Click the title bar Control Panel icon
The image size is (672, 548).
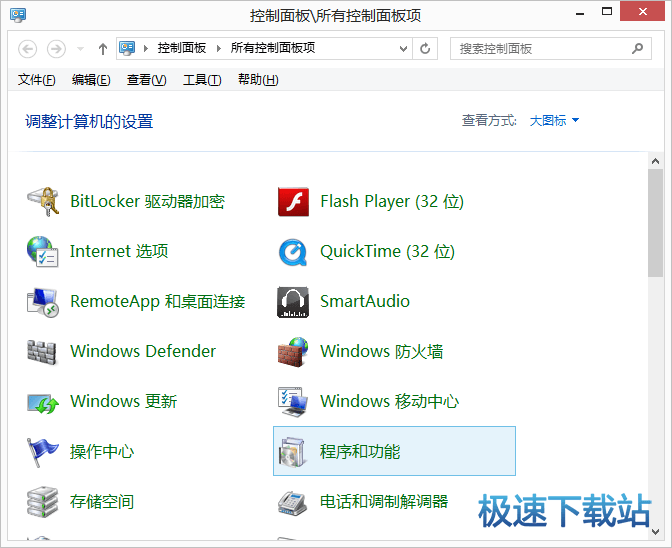click(x=18, y=15)
